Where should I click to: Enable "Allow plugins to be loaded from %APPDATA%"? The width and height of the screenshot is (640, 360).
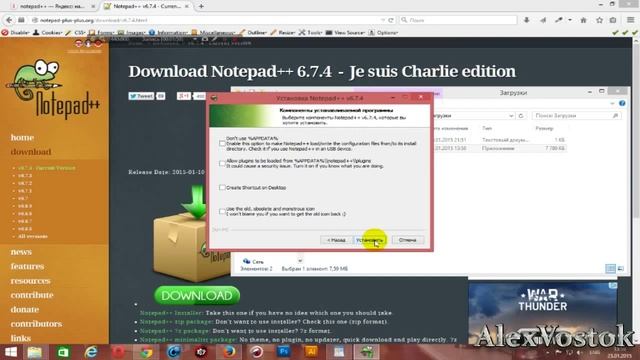coord(222,163)
